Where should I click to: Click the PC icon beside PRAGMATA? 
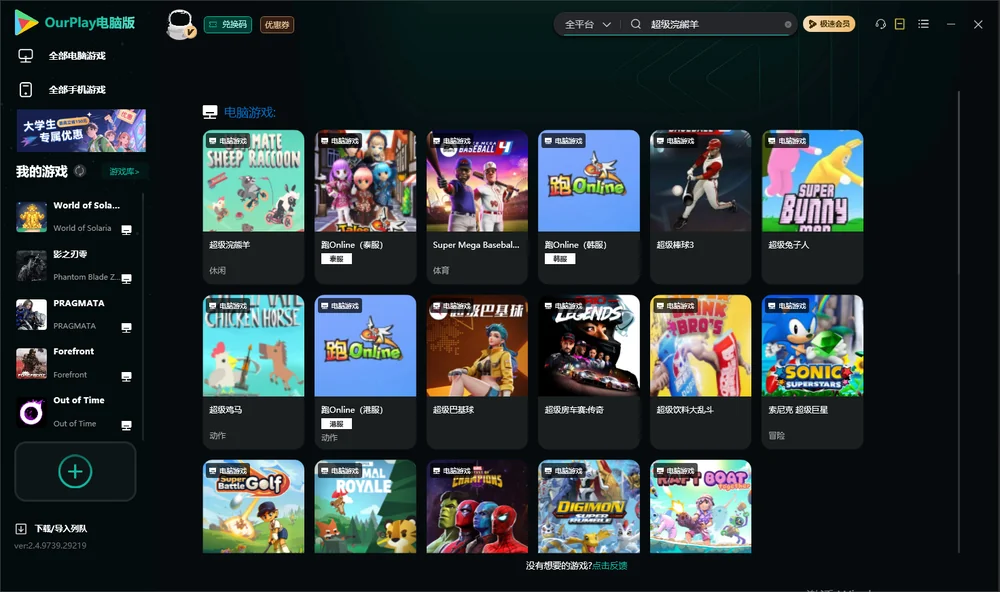point(126,328)
